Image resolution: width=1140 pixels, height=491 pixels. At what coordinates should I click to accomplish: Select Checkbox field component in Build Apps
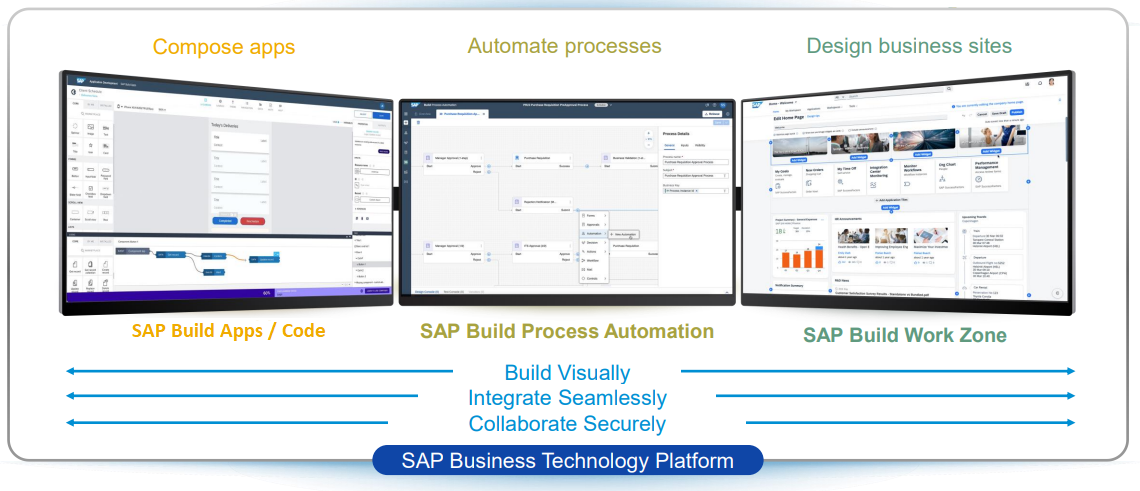pyautogui.click(x=90, y=191)
